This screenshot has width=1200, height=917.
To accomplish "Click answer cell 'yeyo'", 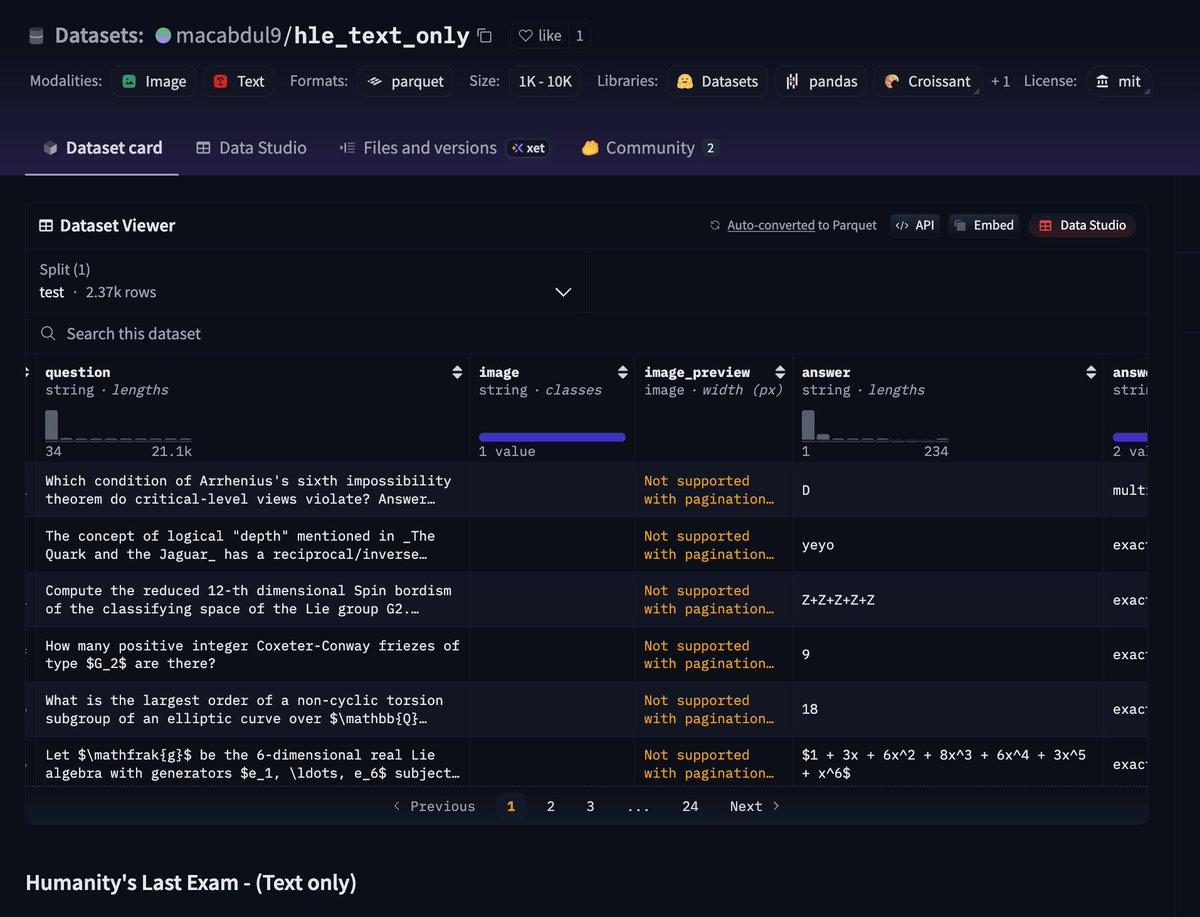I will pyautogui.click(x=949, y=545).
